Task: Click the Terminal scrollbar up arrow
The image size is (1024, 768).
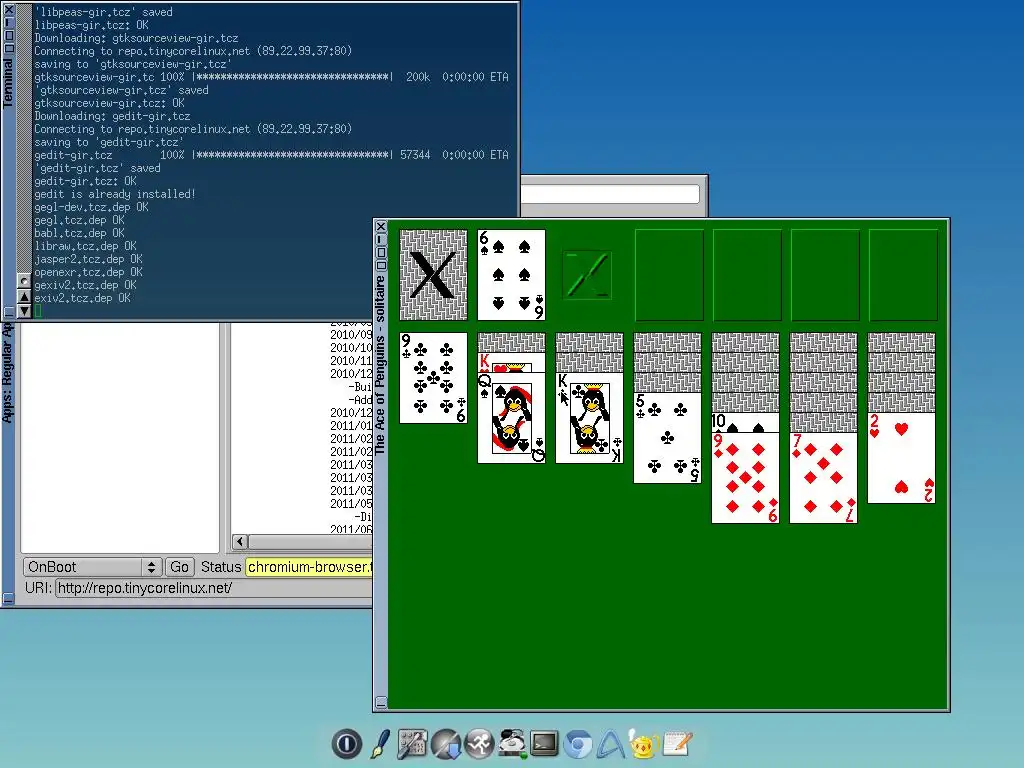Action: [24, 296]
